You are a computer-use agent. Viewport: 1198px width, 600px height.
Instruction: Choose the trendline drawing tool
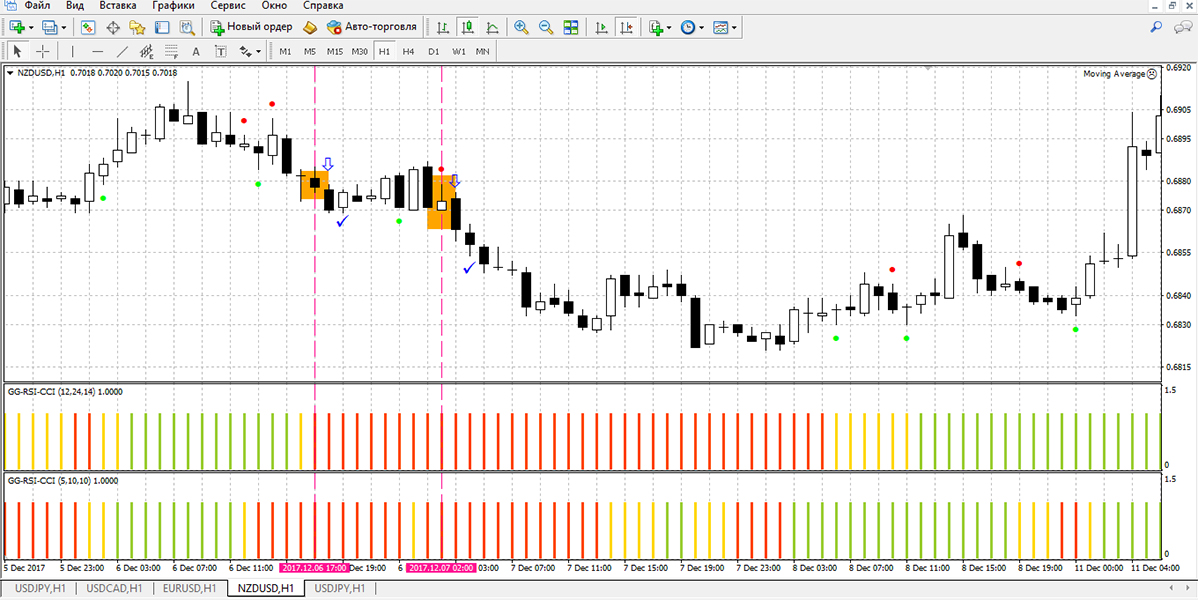122,51
